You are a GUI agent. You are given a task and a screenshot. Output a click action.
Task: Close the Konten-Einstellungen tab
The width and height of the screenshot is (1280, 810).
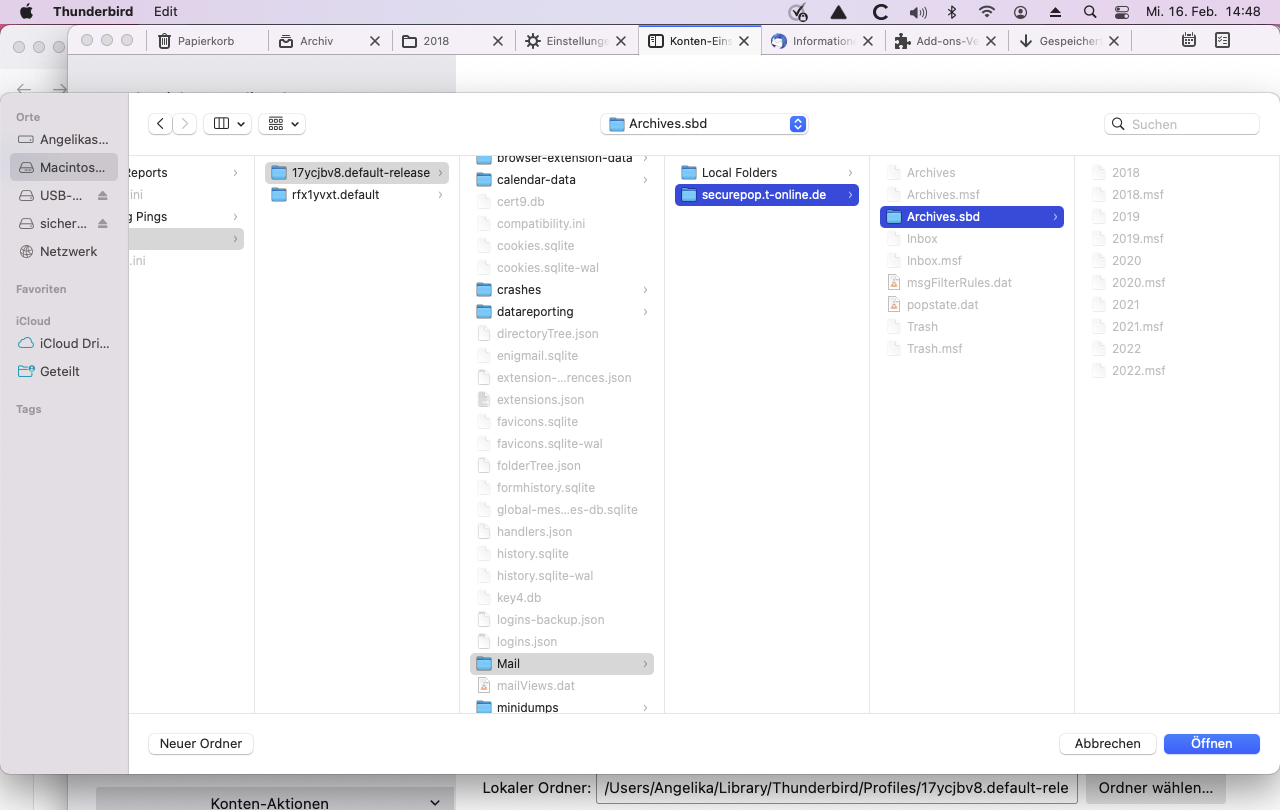point(744,41)
